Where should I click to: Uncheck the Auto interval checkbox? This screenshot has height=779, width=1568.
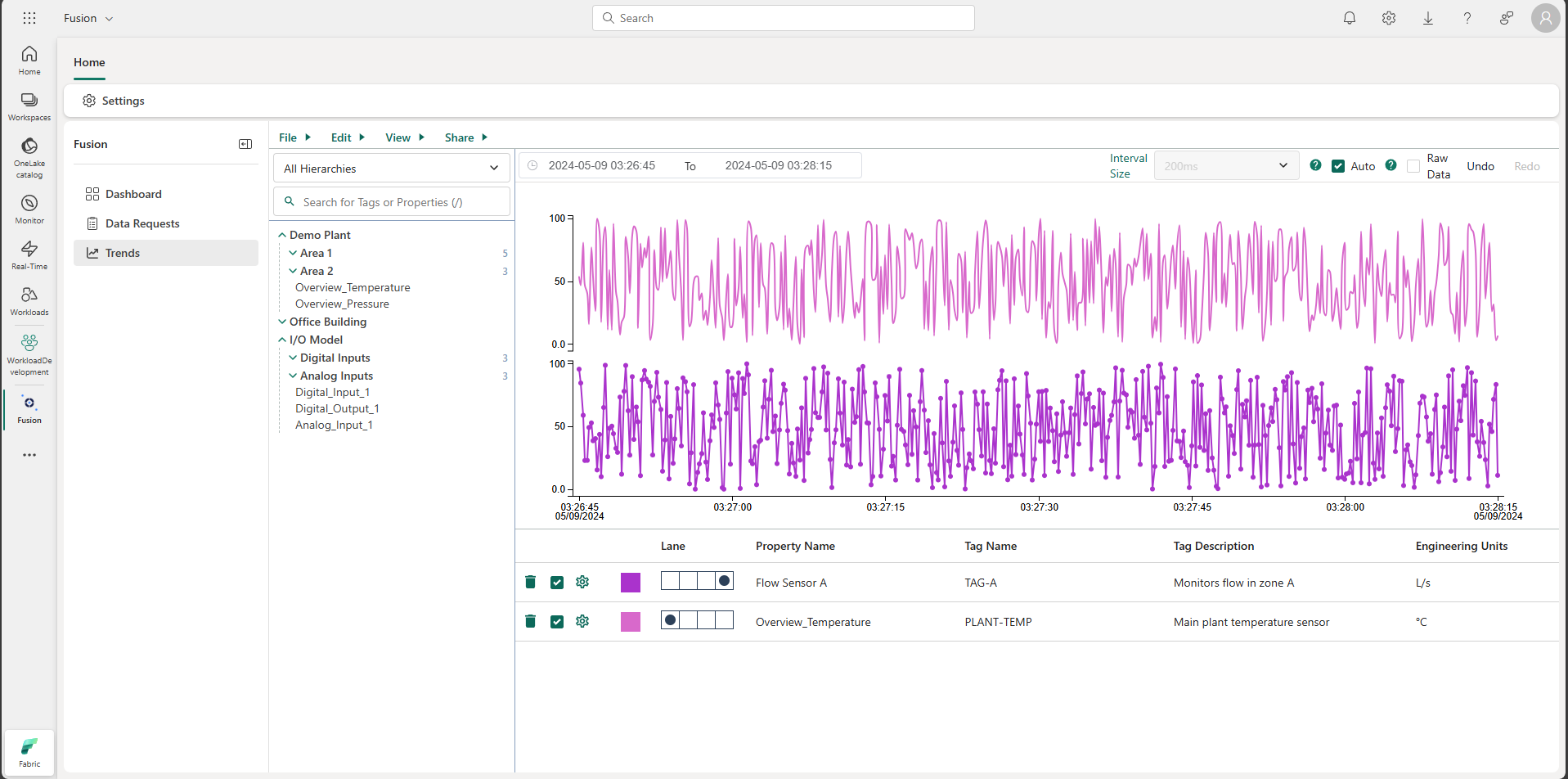(x=1338, y=166)
